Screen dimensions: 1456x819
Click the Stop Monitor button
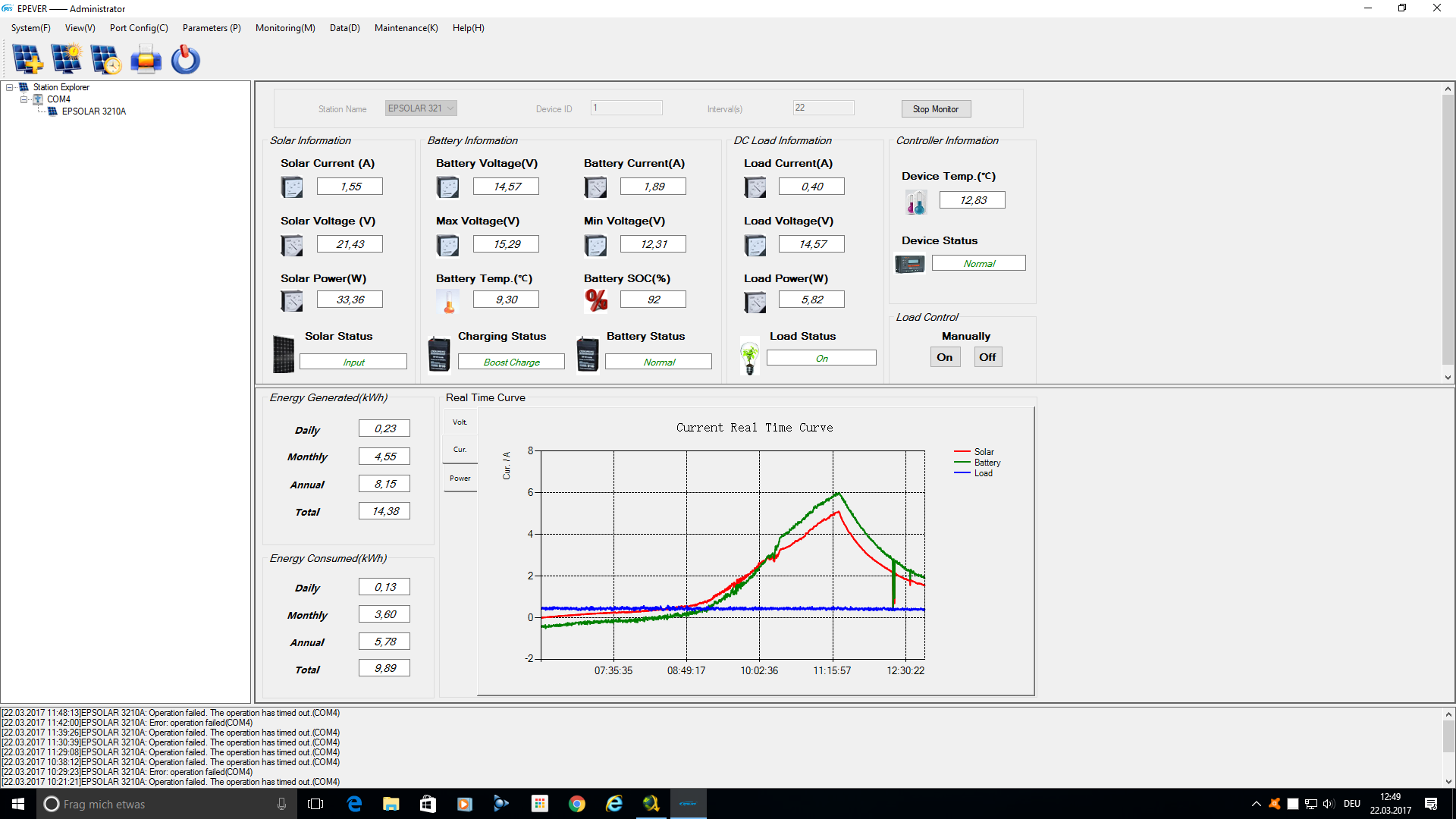(936, 109)
